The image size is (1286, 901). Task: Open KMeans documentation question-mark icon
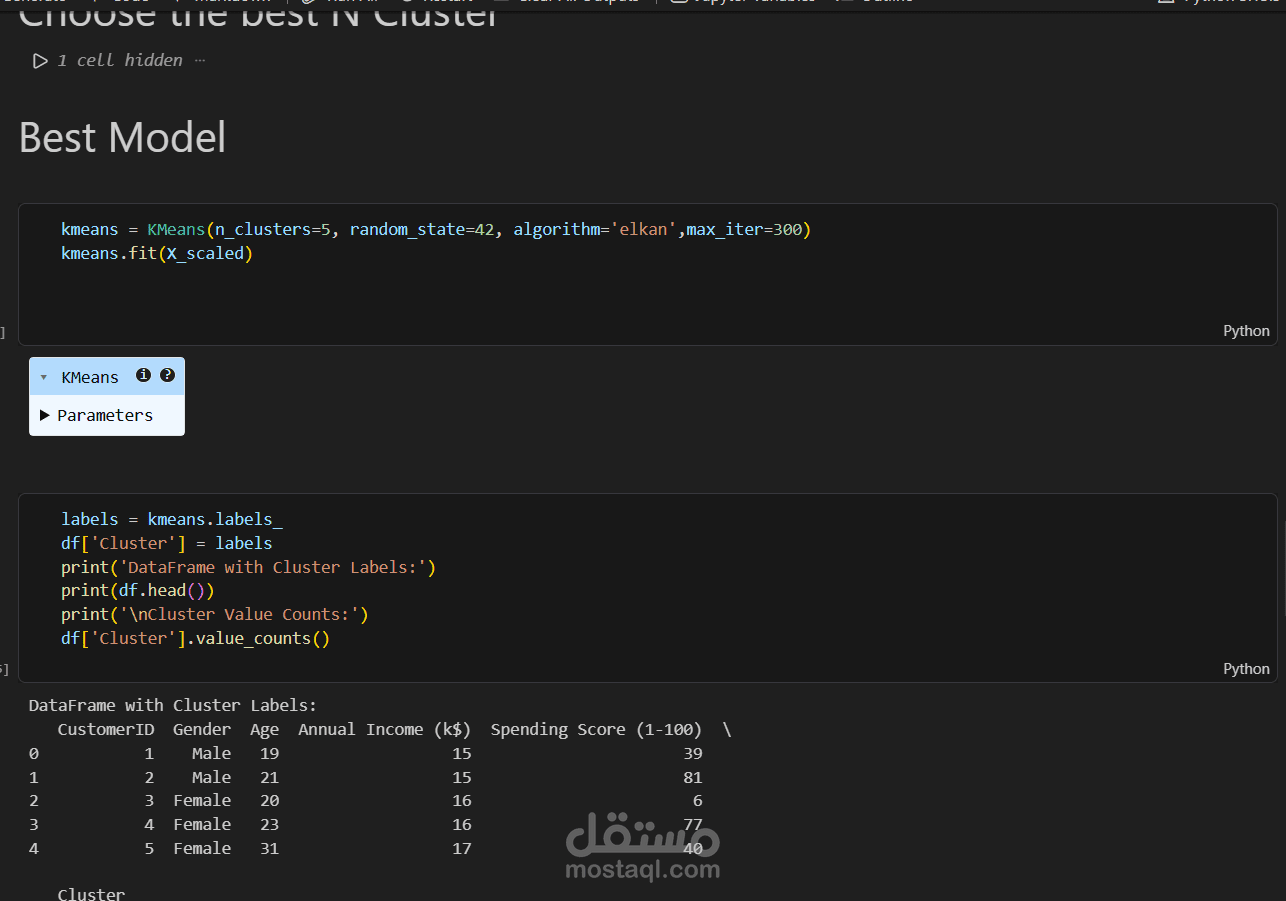(x=167, y=375)
